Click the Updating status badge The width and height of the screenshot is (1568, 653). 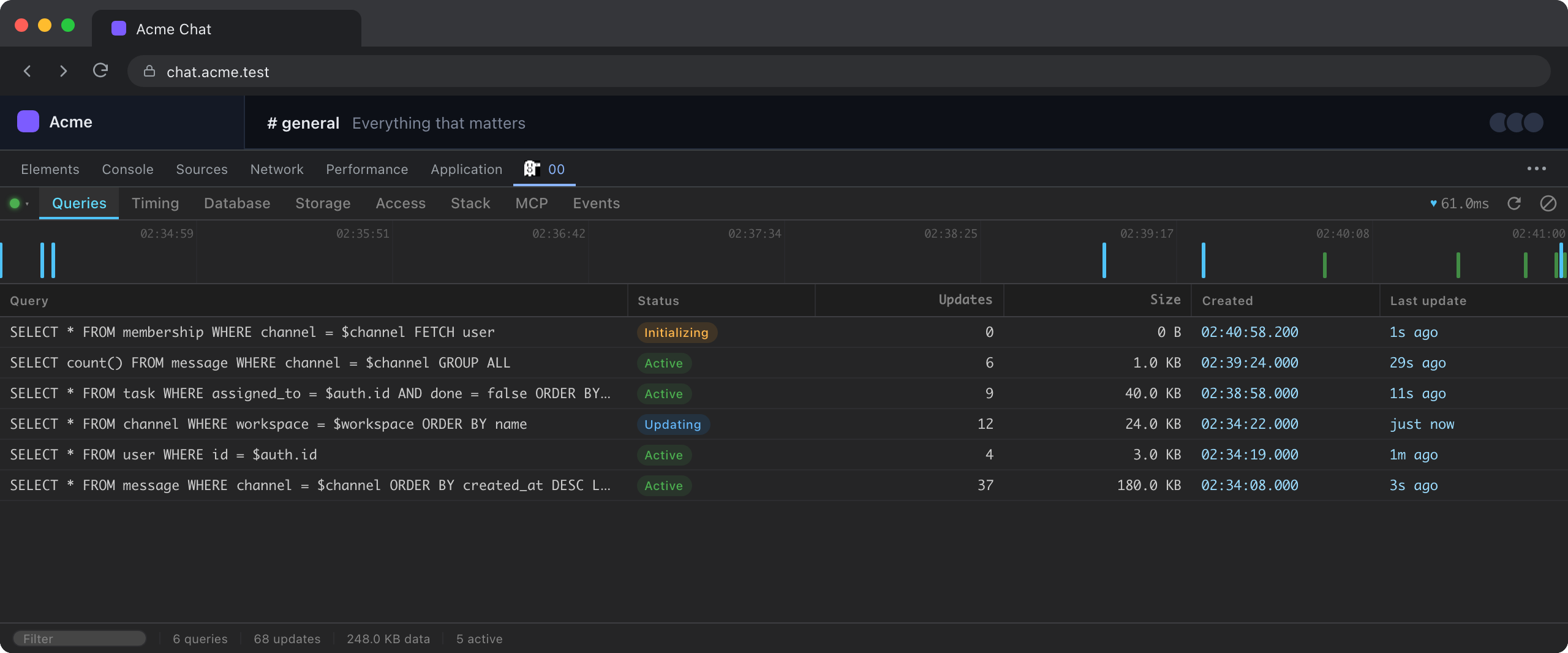coord(673,424)
